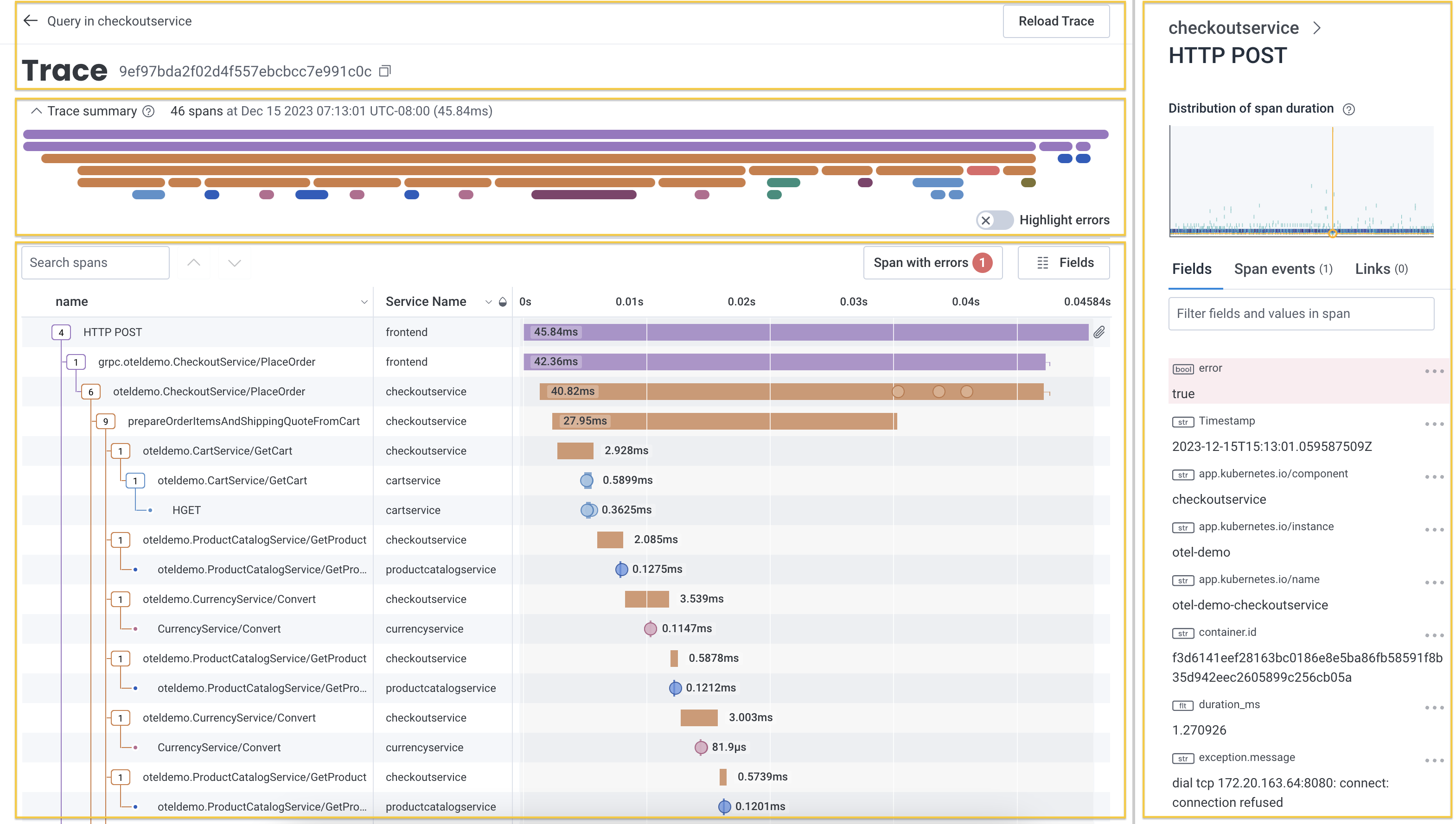Open Service Name column dropdown

(489, 302)
